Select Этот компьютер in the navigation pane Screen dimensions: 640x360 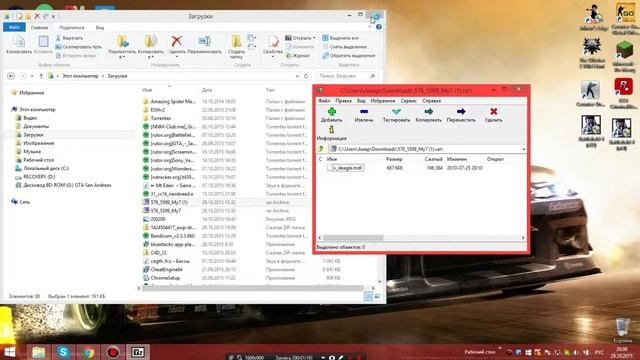(x=33, y=109)
